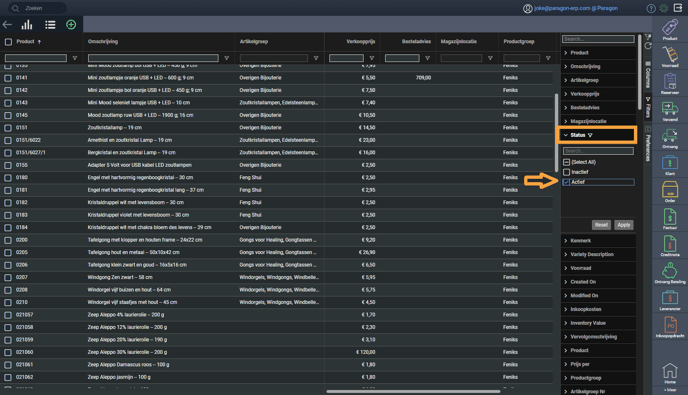Switch to the Columns side tab

pos(648,75)
